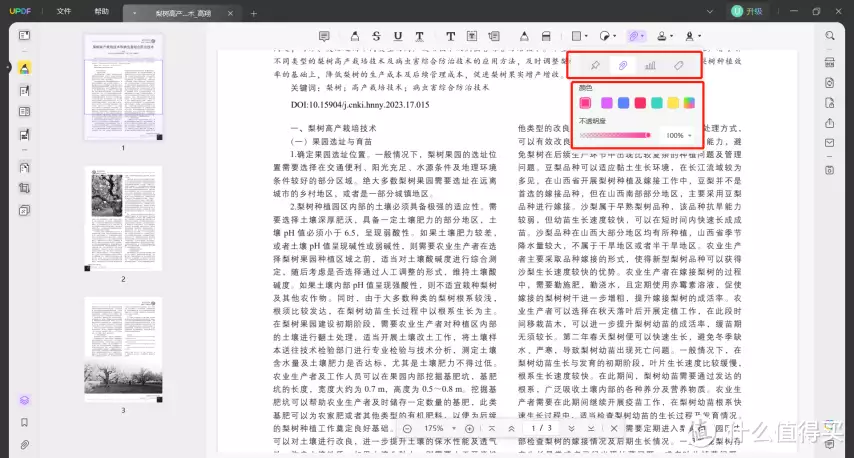Choose the chart graph attachment style
854x458 pixels.
(650, 66)
